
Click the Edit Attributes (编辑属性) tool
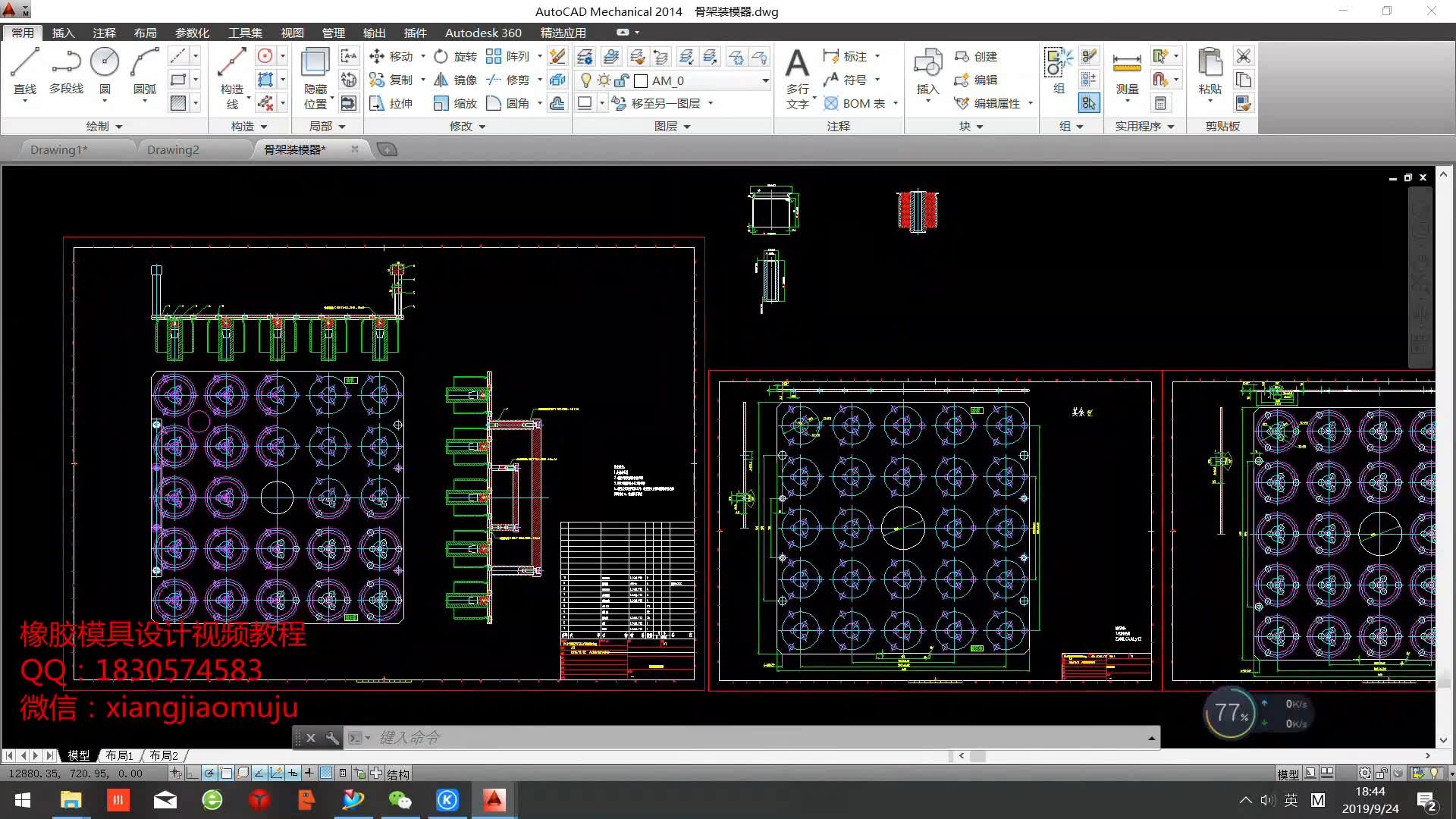987,103
